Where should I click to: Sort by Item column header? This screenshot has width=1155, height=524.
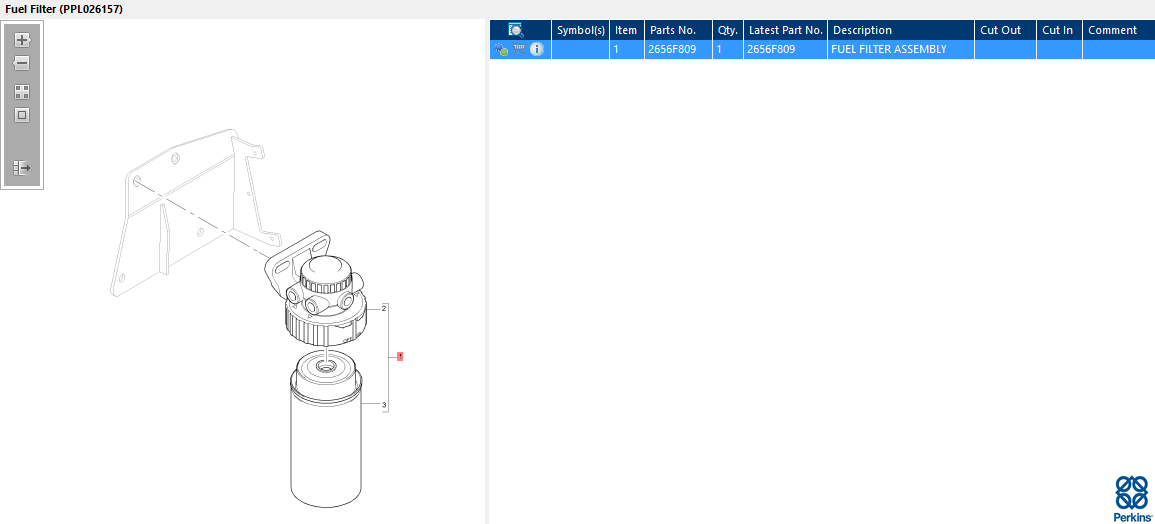coord(627,30)
